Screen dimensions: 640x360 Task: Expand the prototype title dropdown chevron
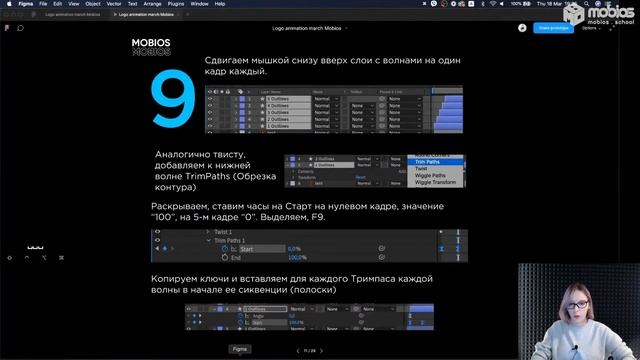pyautogui.click(x=347, y=29)
